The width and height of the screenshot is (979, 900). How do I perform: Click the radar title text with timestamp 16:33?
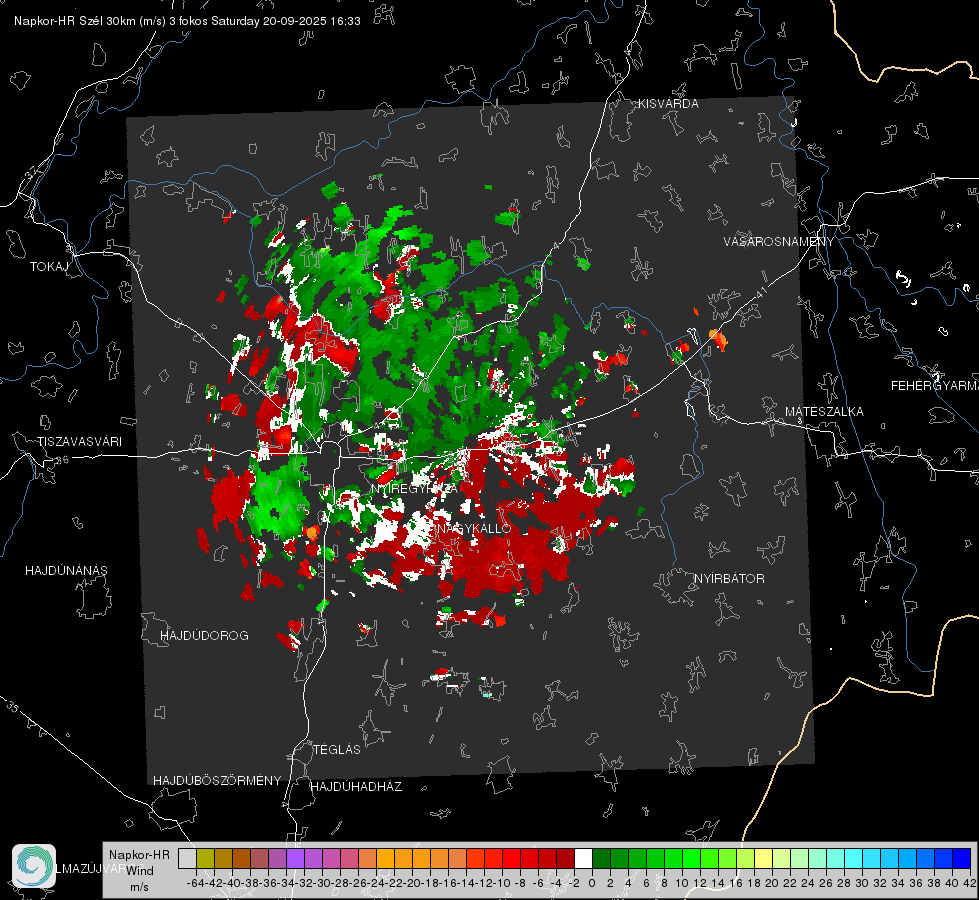tap(187, 21)
